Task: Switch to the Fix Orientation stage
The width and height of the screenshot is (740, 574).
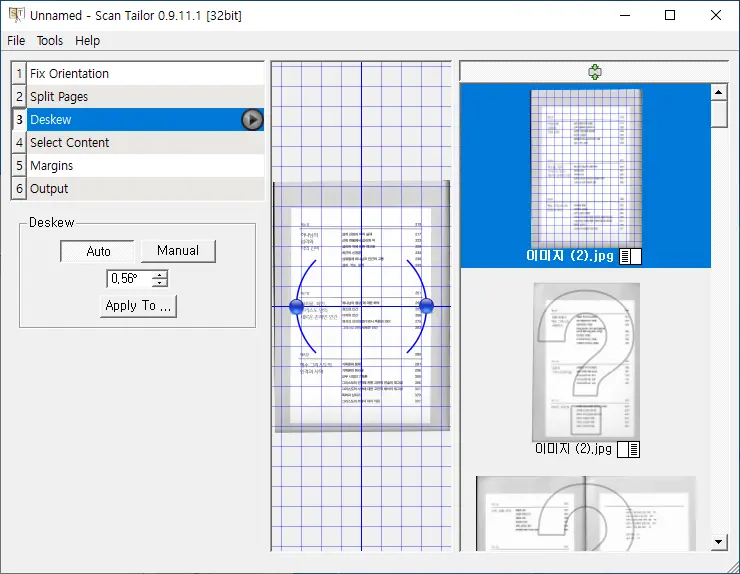Action: [x=70, y=74]
